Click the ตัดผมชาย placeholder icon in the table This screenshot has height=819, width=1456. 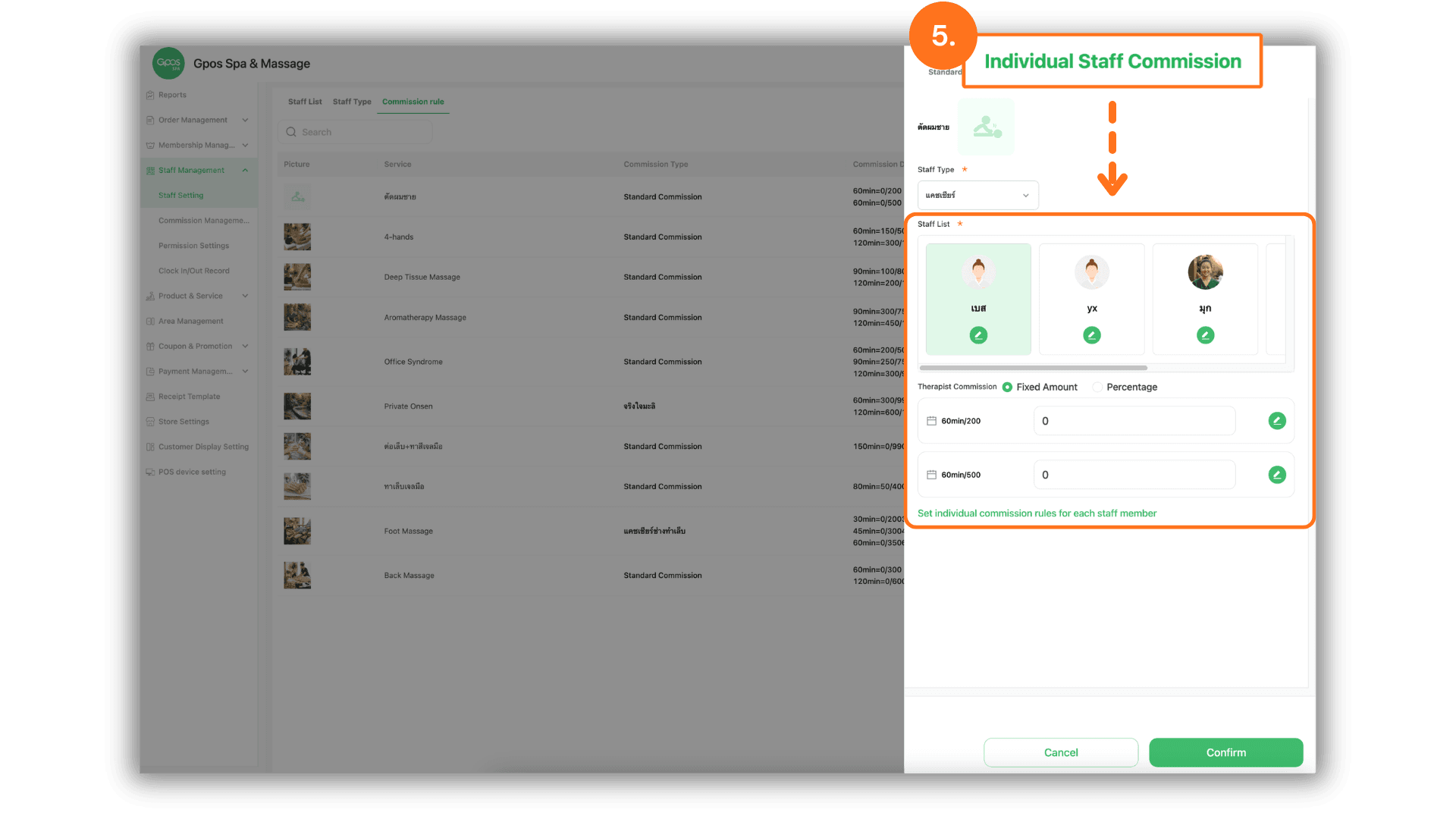point(297,196)
